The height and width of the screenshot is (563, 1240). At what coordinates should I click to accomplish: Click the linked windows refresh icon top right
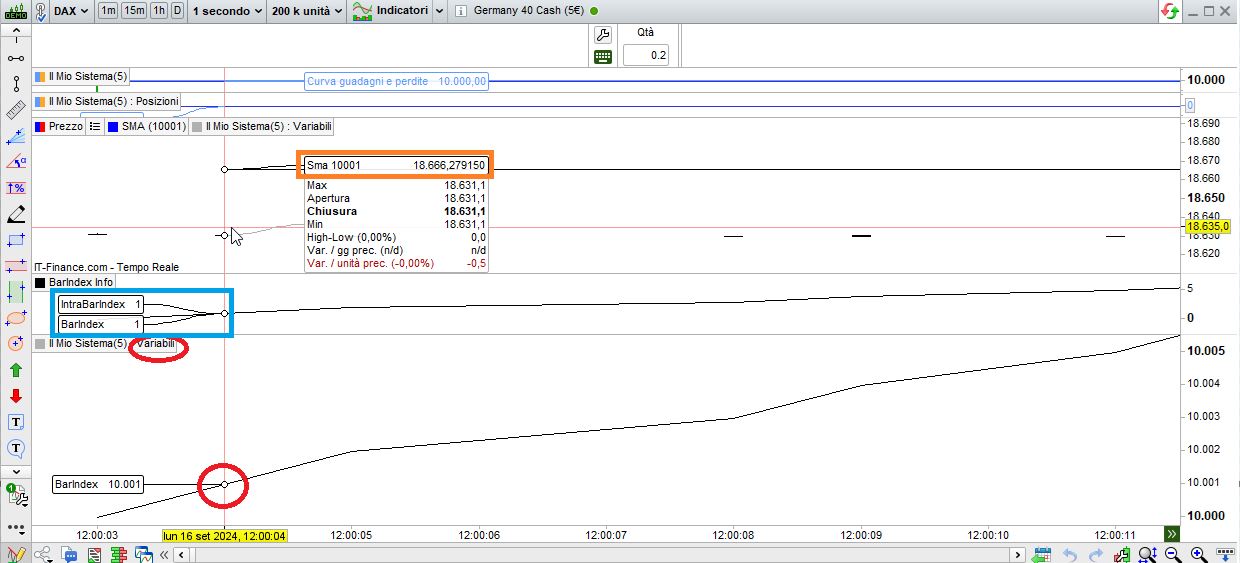(x=1169, y=11)
